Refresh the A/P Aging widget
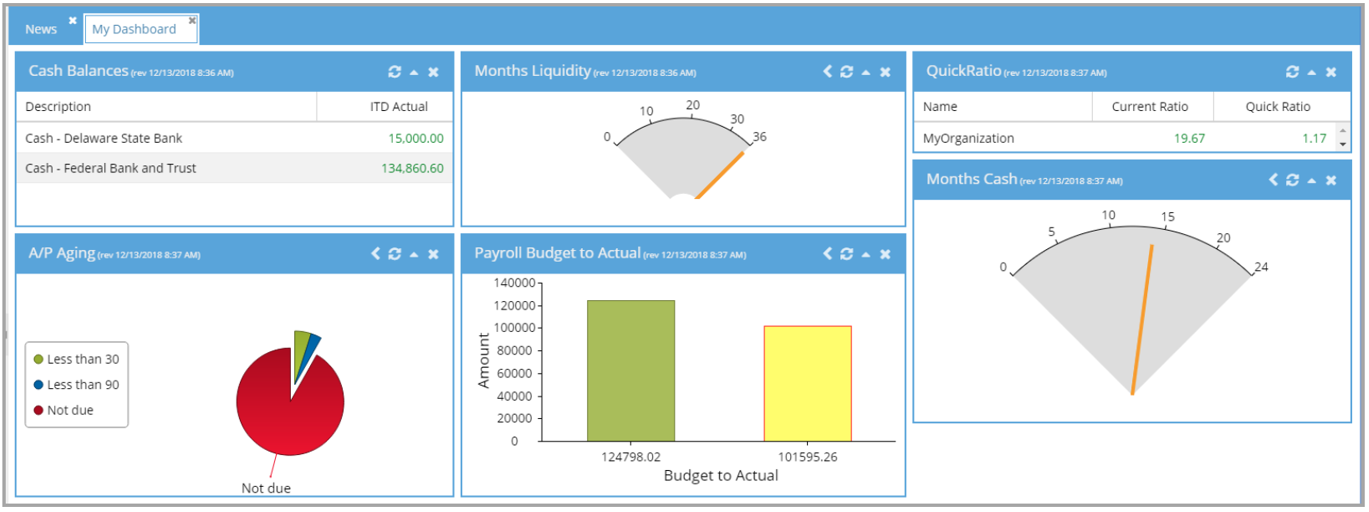Screen dimensions: 1369x512 point(395,254)
